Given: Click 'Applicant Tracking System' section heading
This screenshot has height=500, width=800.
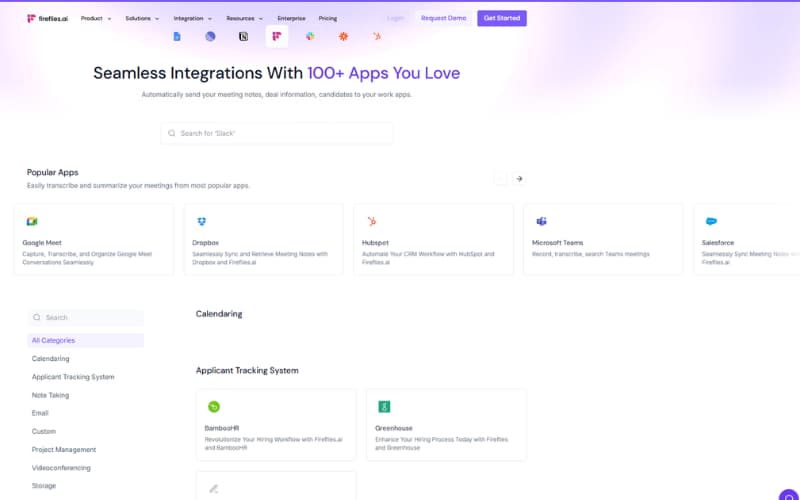Looking at the screenshot, I should pos(247,370).
